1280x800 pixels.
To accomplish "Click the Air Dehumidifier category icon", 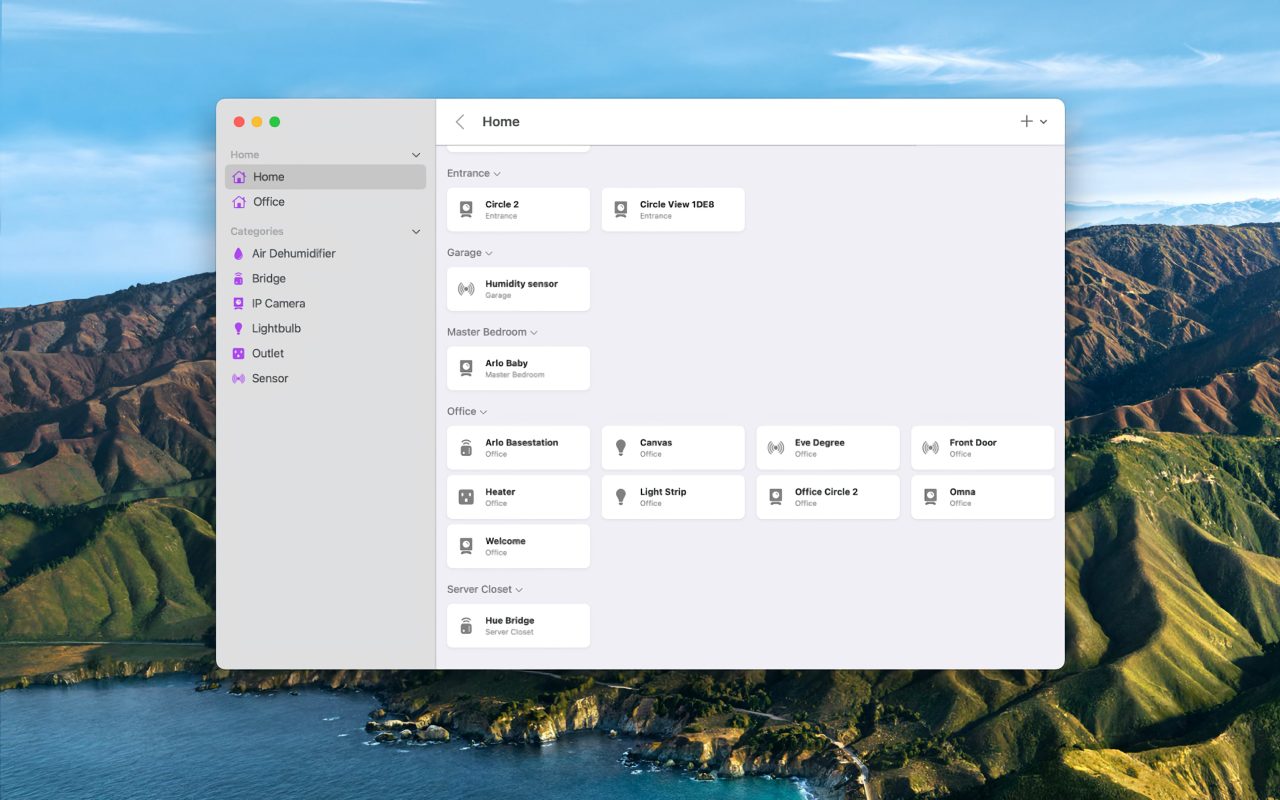I will (x=240, y=253).
